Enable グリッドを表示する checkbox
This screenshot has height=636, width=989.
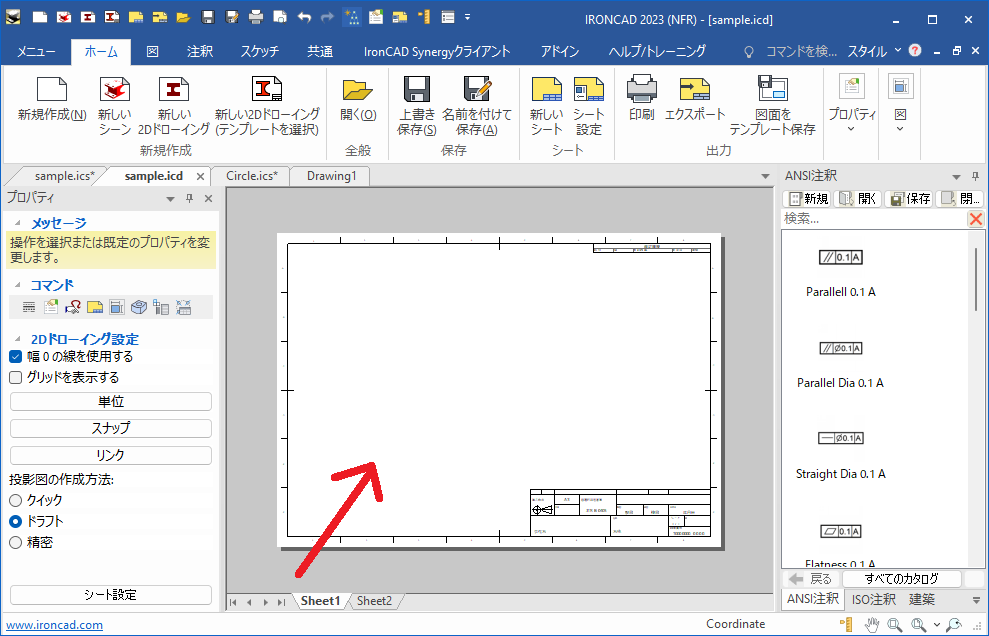[x=16, y=377]
